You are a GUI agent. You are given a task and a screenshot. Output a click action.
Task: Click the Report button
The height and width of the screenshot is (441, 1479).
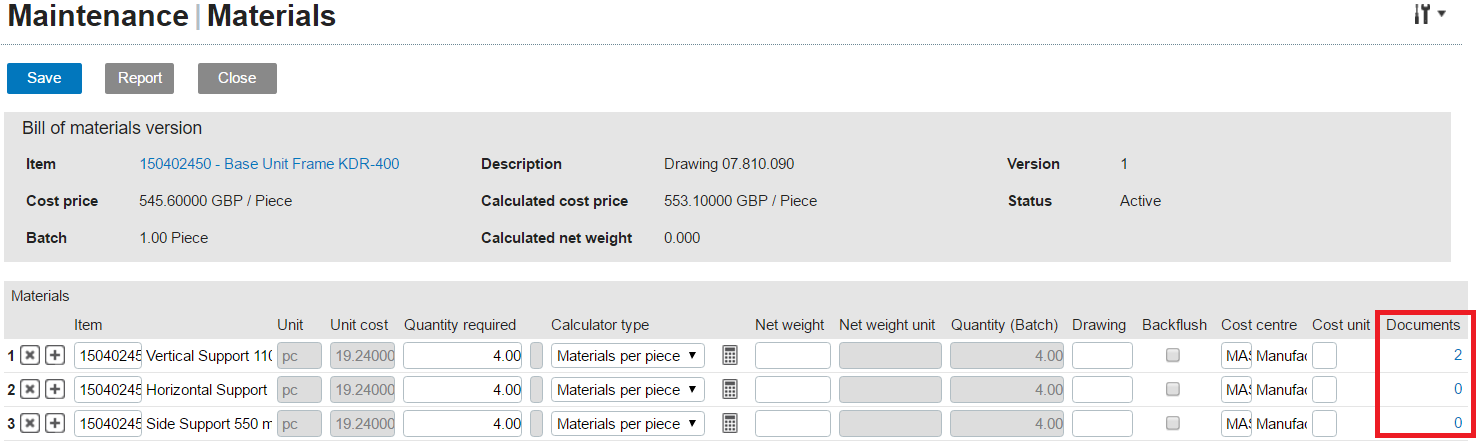tap(140, 78)
